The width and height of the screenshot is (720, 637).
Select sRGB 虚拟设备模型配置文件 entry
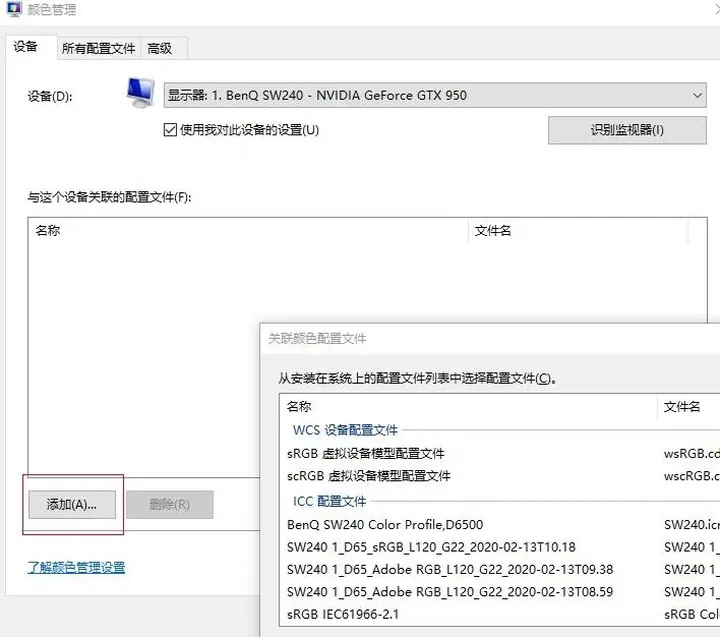coord(366,454)
